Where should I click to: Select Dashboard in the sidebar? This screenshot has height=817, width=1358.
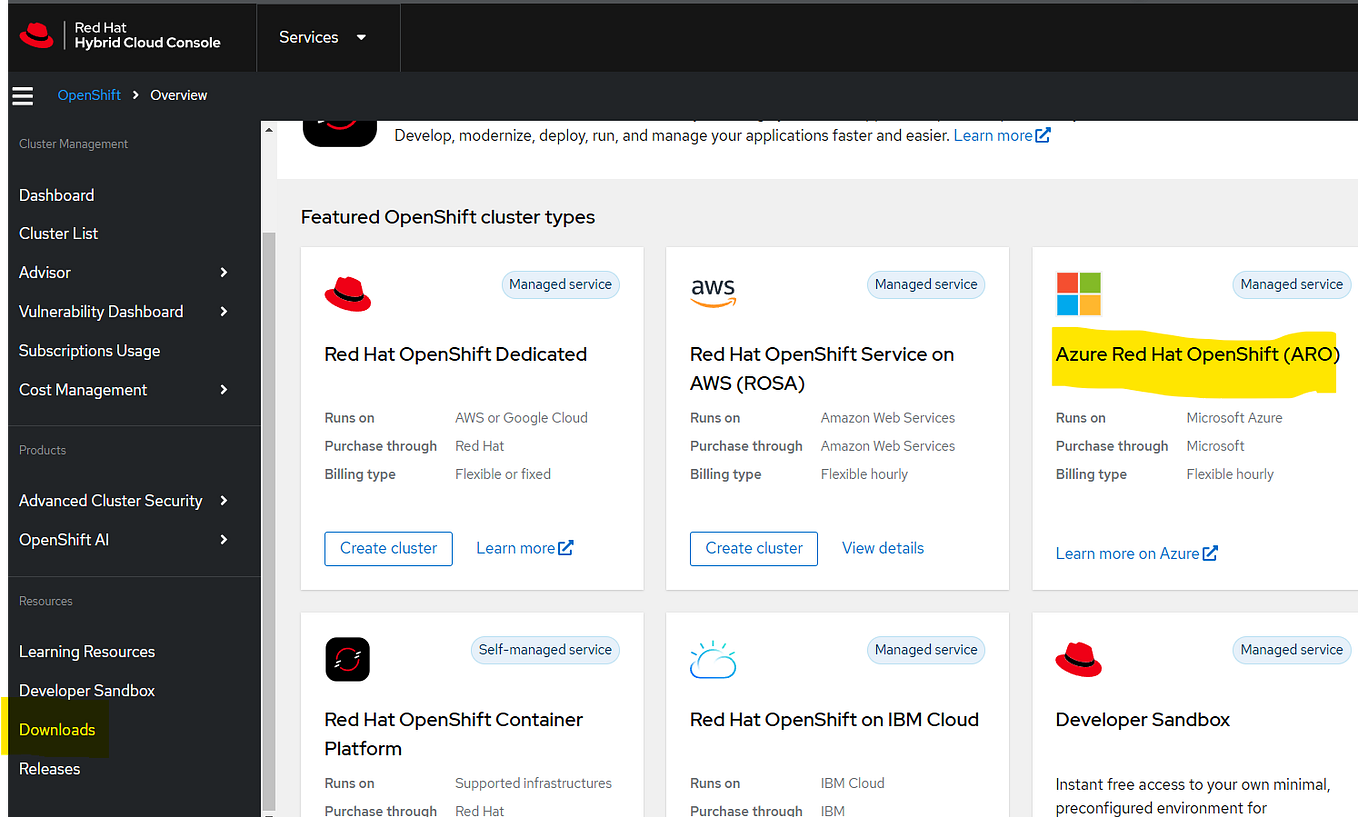coord(56,195)
